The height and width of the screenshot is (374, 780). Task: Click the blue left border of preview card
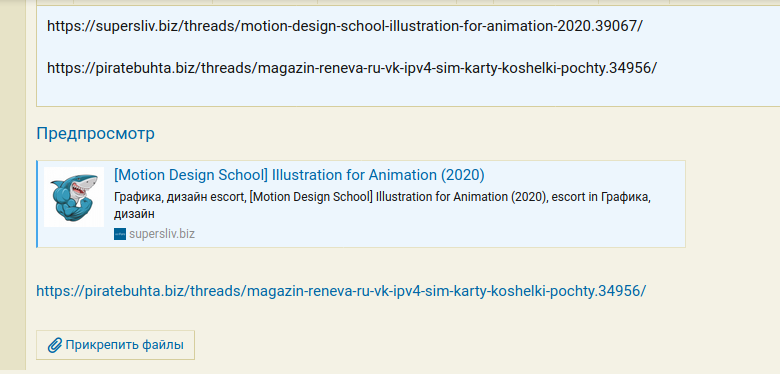coord(37,204)
